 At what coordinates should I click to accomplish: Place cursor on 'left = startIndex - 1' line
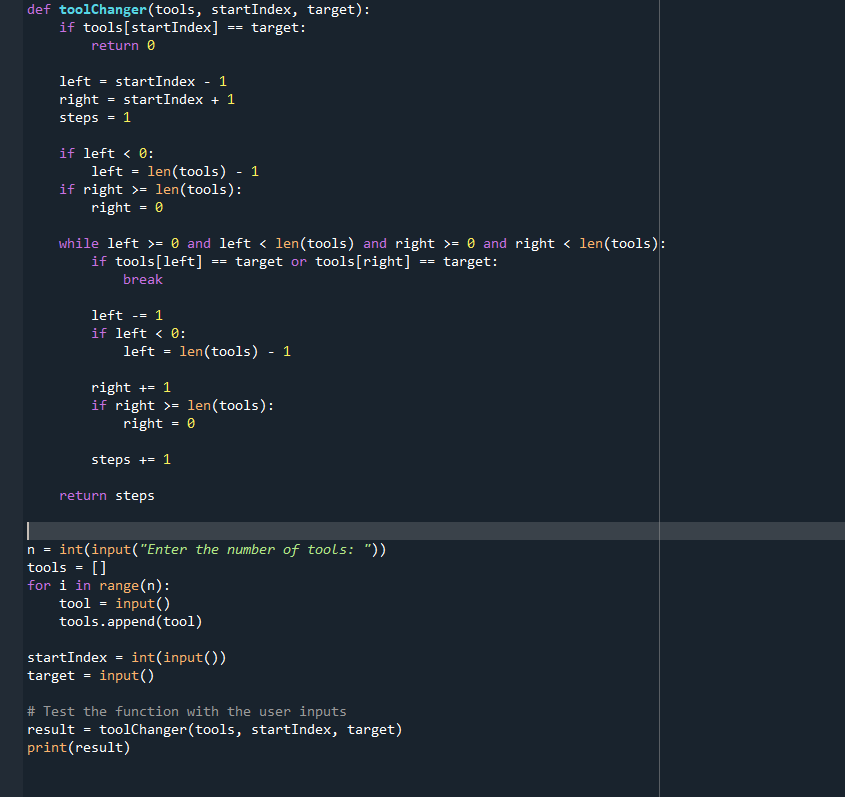click(x=143, y=82)
